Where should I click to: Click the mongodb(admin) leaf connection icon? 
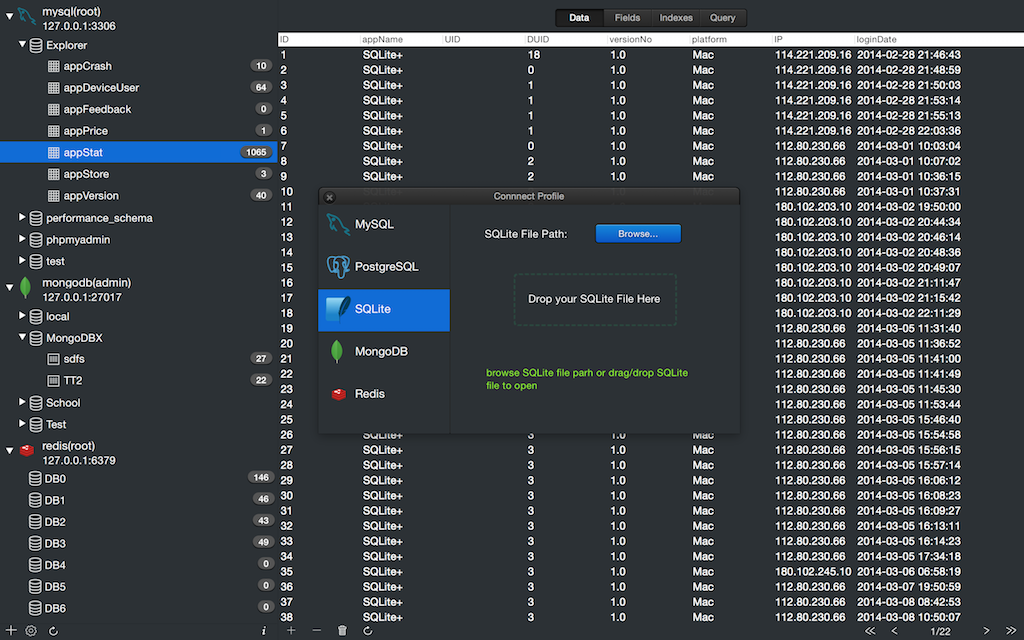[25, 287]
